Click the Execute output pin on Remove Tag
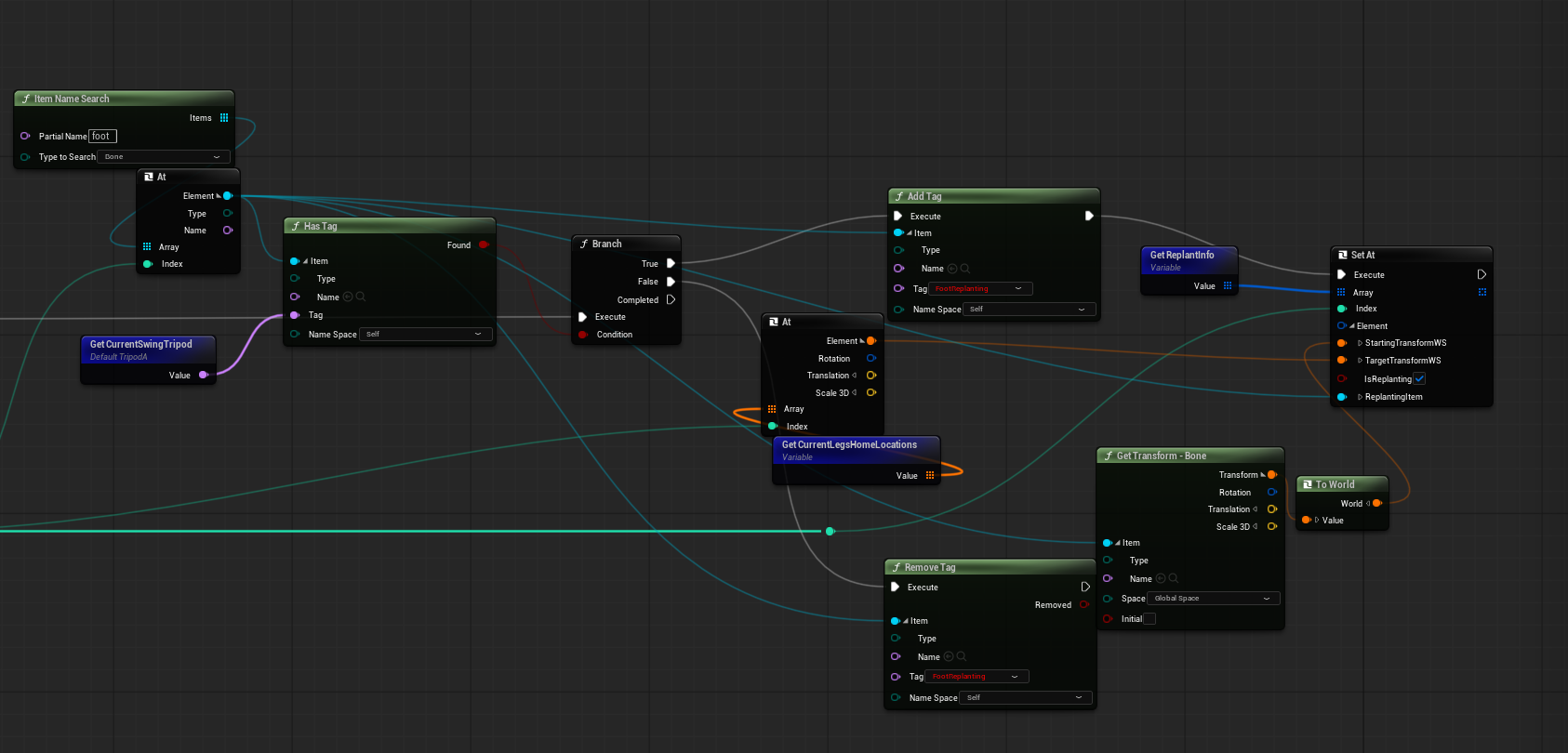 (1085, 587)
